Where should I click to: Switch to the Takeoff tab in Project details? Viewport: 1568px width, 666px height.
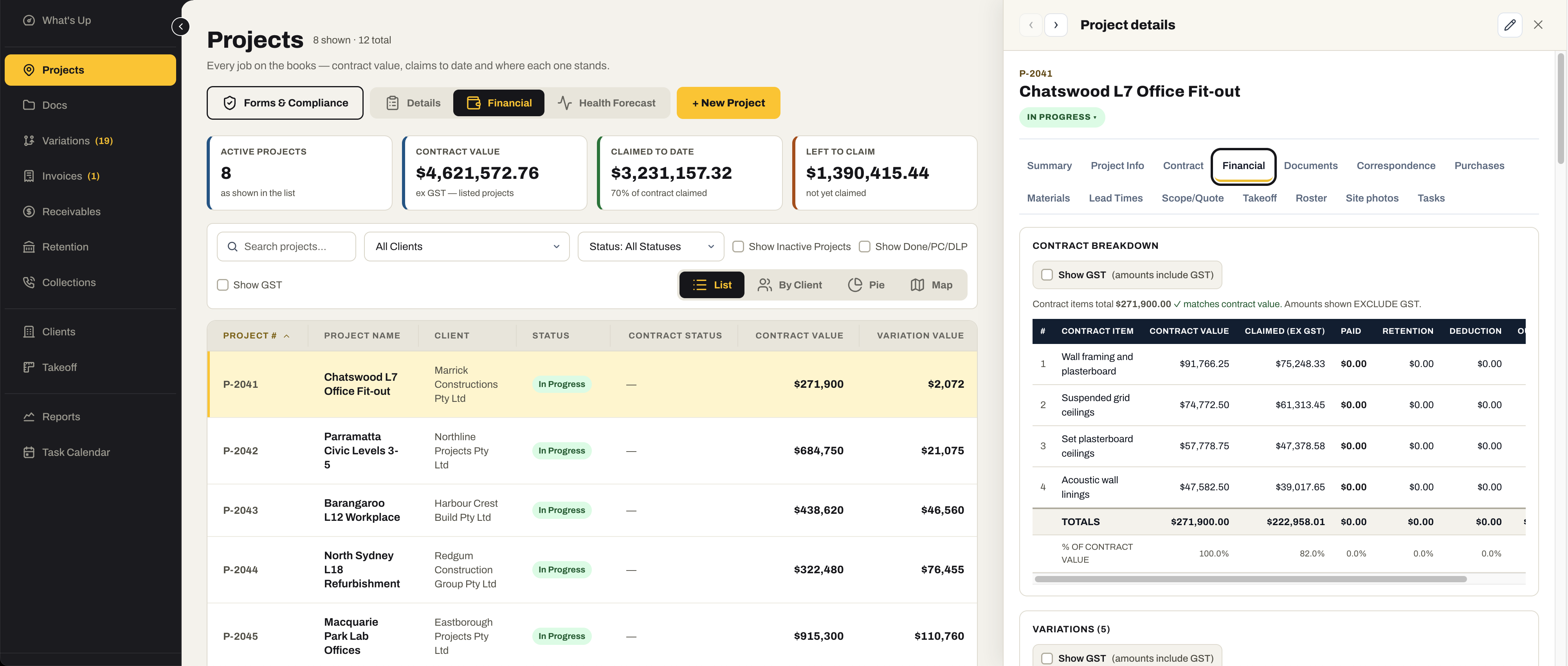pos(1260,198)
